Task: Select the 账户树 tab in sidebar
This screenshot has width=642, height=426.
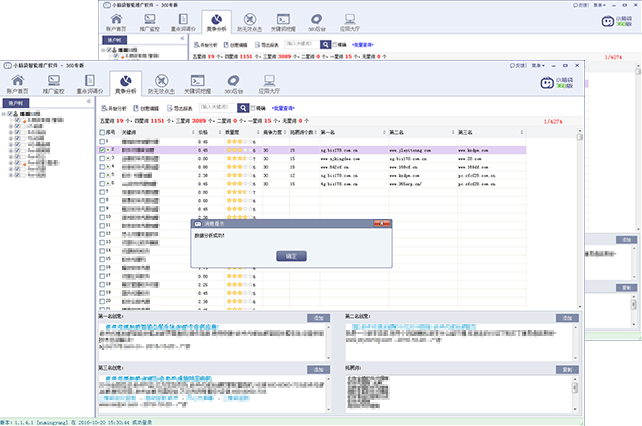Action: [17, 102]
